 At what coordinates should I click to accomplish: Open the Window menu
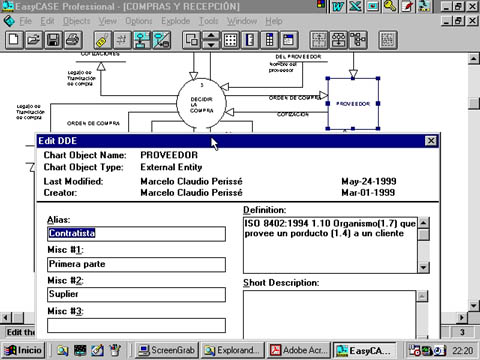click(x=242, y=21)
